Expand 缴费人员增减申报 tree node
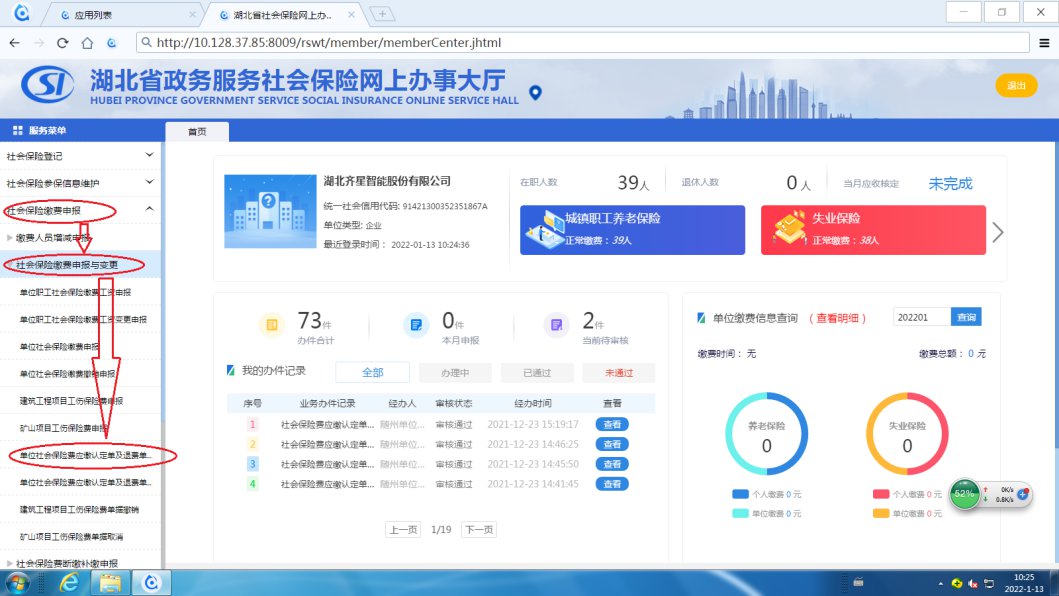This screenshot has height=596, width=1059. tap(10, 238)
